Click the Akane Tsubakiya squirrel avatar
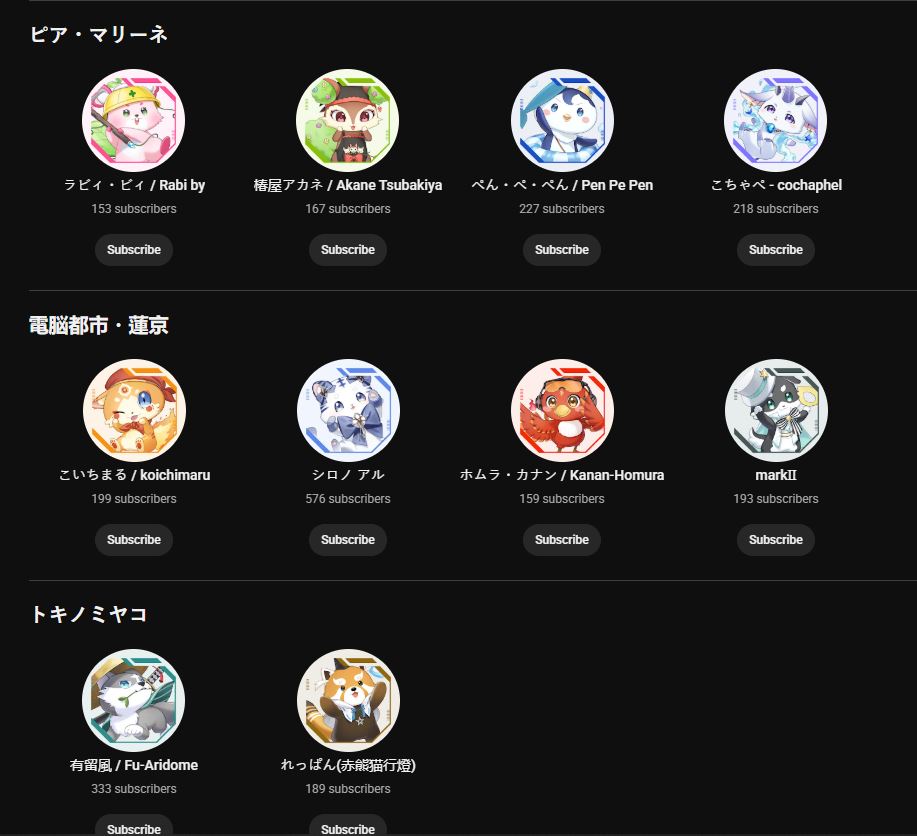This screenshot has height=836, width=917. (x=347, y=121)
